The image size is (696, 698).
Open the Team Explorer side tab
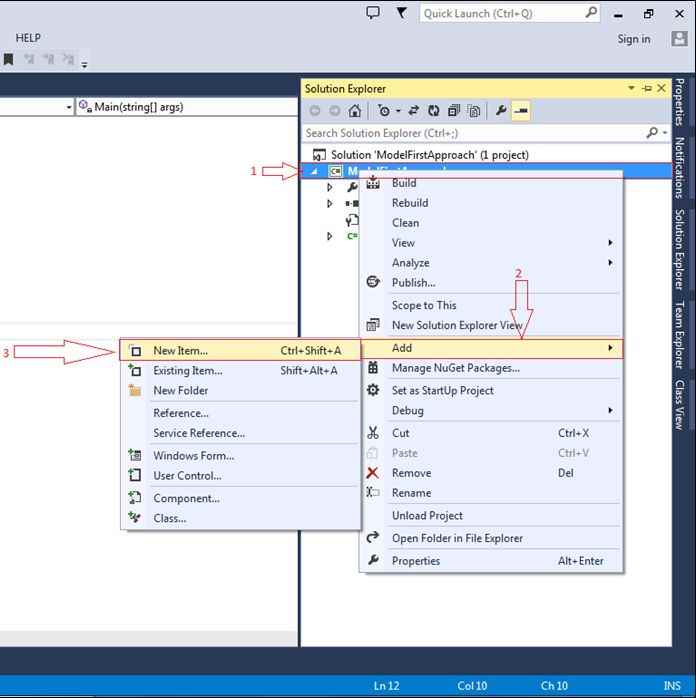pos(680,335)
